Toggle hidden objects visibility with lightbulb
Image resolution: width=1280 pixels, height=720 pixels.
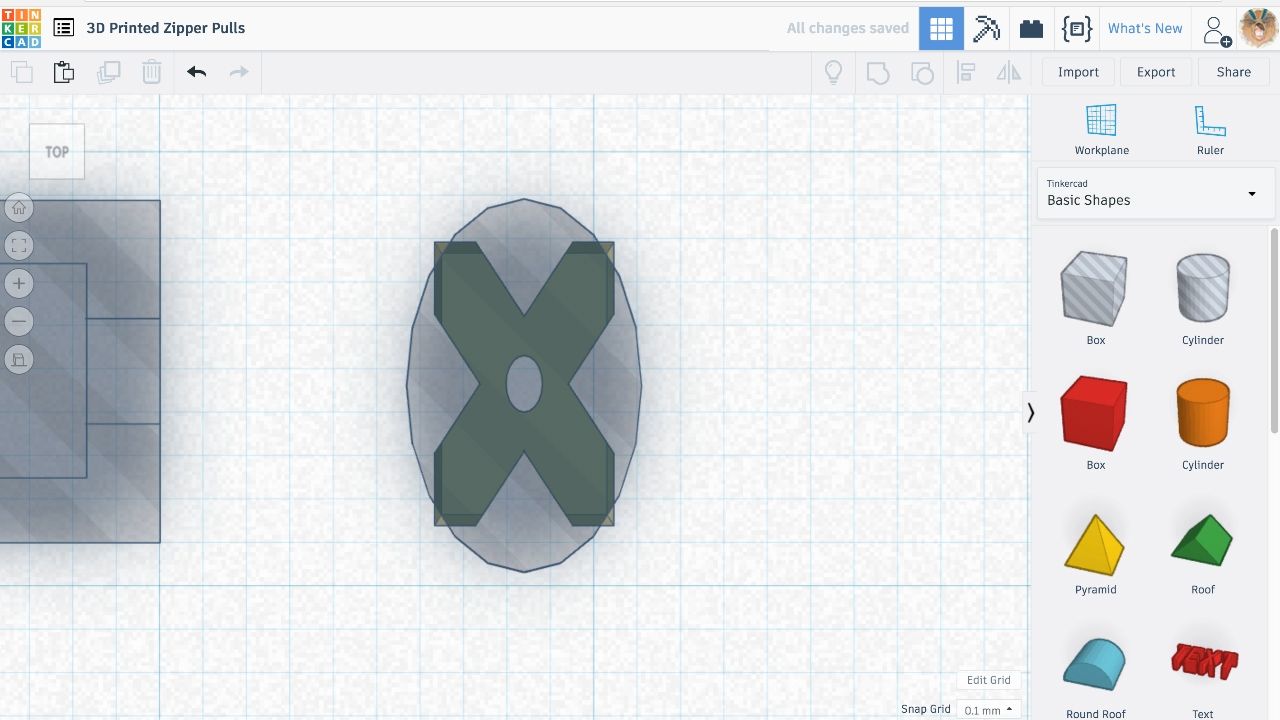coord(833,71)
